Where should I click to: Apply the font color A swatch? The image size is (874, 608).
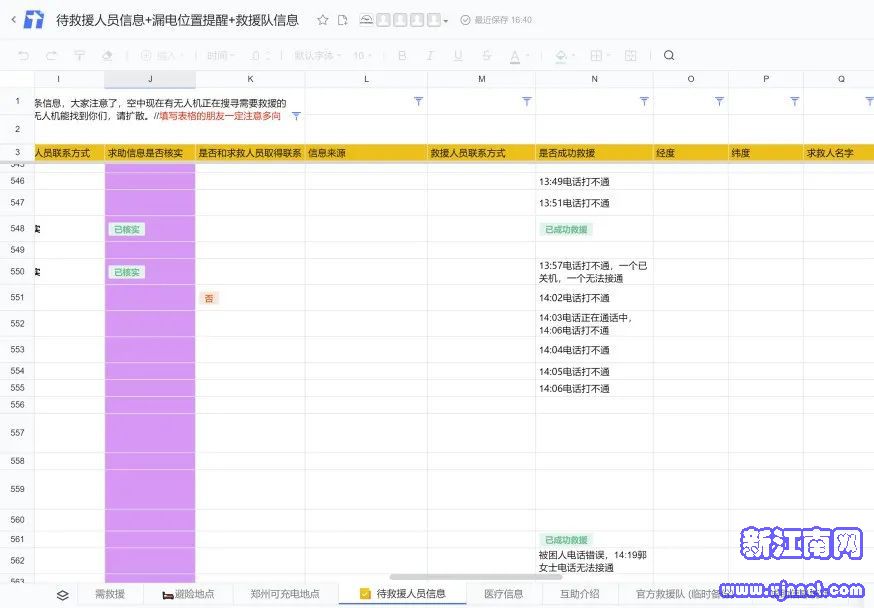[514, 56]
